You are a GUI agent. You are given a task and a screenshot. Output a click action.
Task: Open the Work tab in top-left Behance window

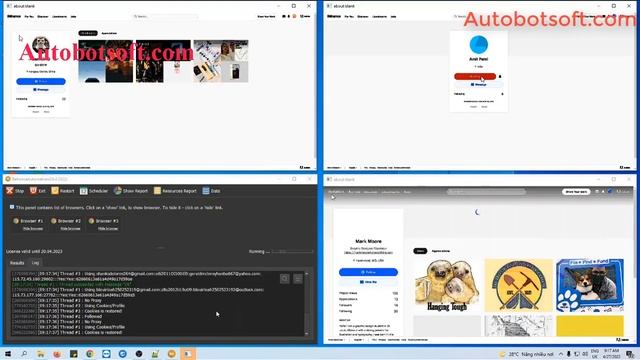point(88,33)
